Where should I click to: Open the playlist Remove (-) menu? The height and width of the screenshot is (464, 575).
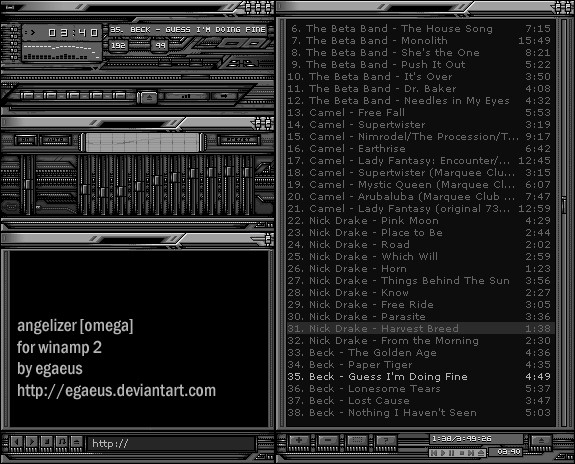(x=329, y=440)
